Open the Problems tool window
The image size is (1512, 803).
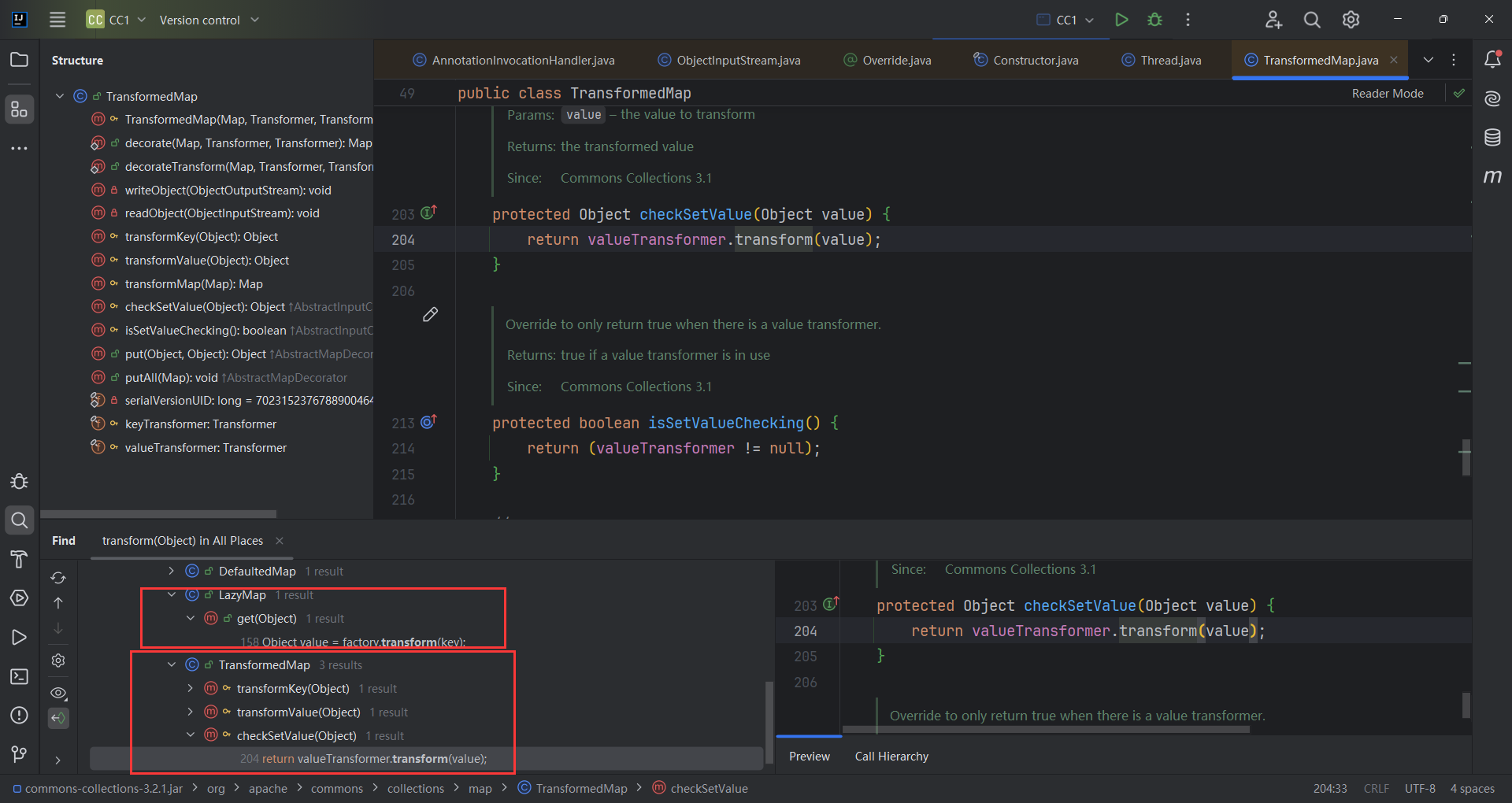click(x=19, y=715)
